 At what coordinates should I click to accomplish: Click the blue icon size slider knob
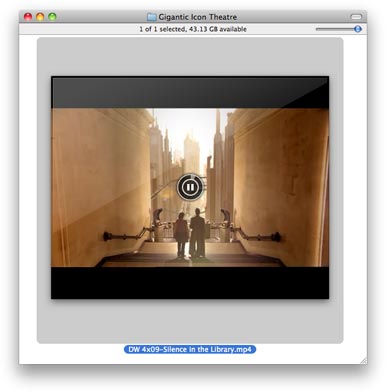pyautogui.click(x=358, y=29)
